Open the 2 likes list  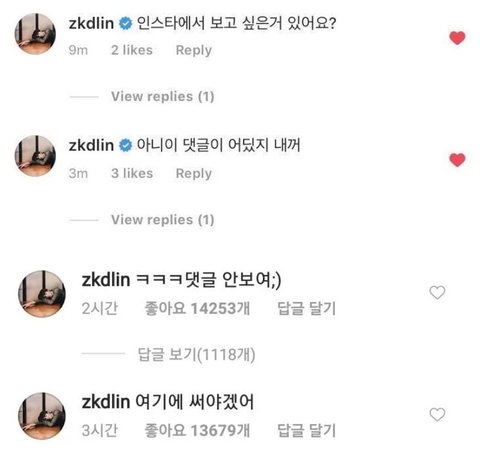(x=132, y=50)
